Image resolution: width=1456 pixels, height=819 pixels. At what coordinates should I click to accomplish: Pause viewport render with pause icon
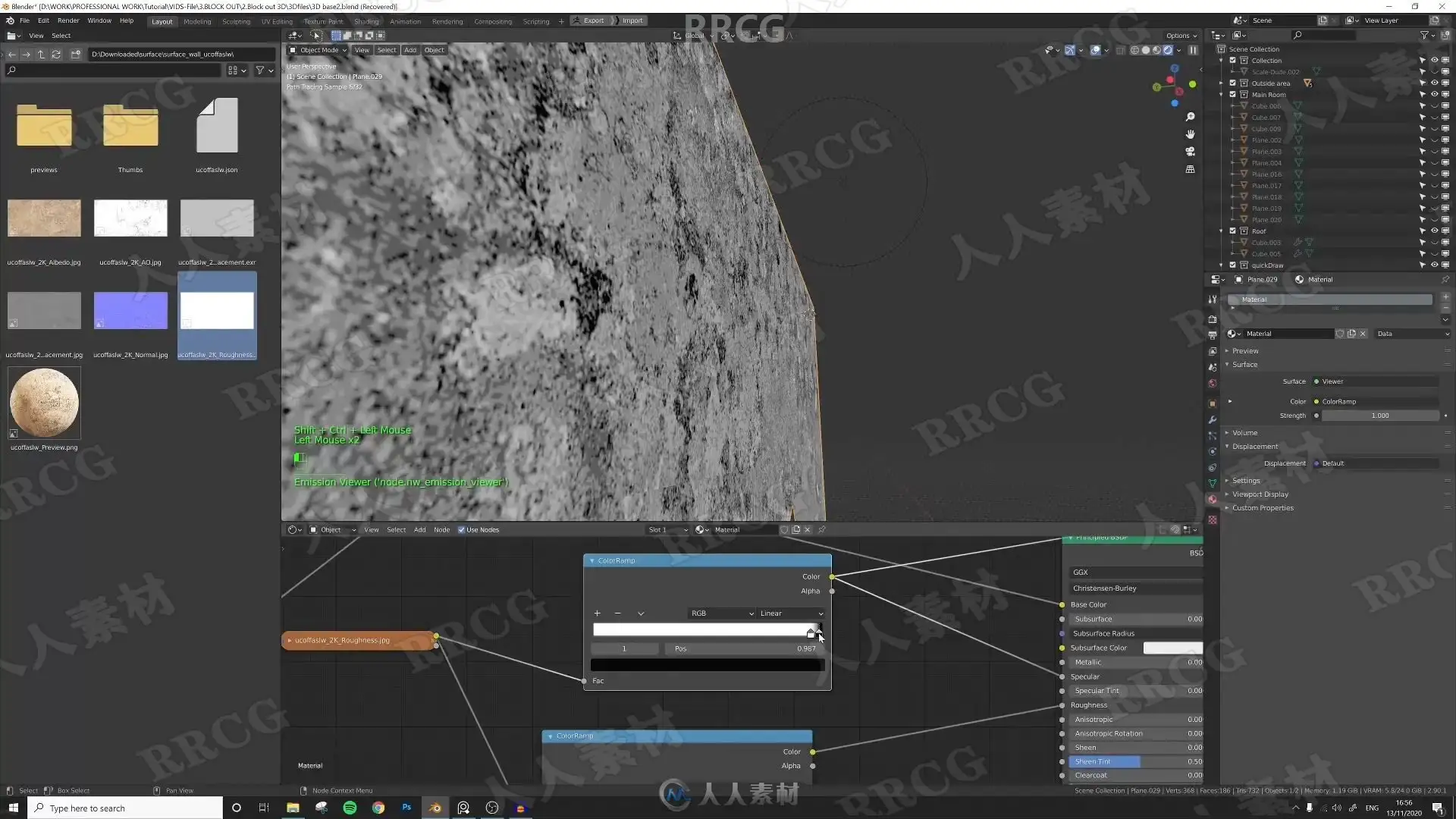[1193, 50]
